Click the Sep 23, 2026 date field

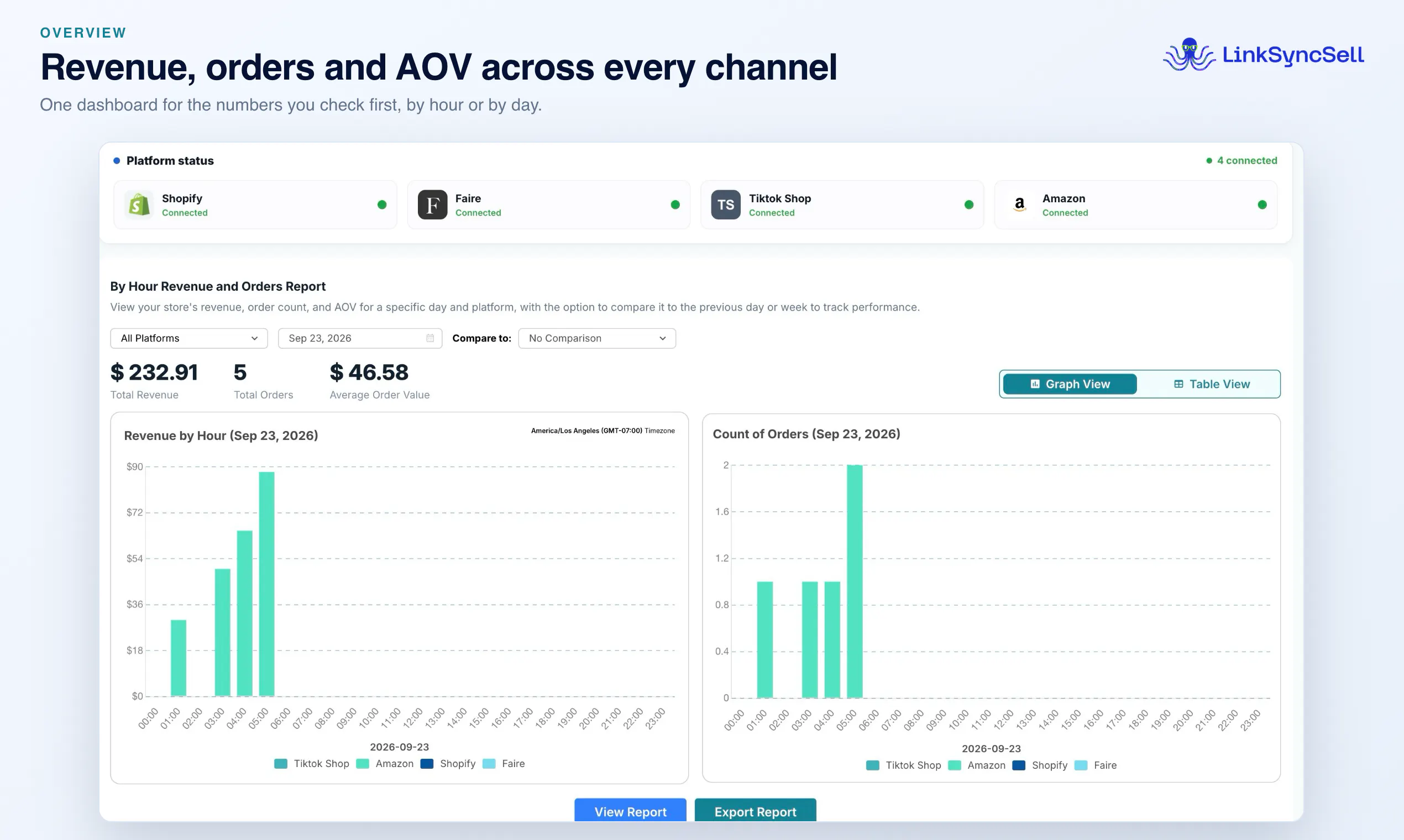[360, 338]
